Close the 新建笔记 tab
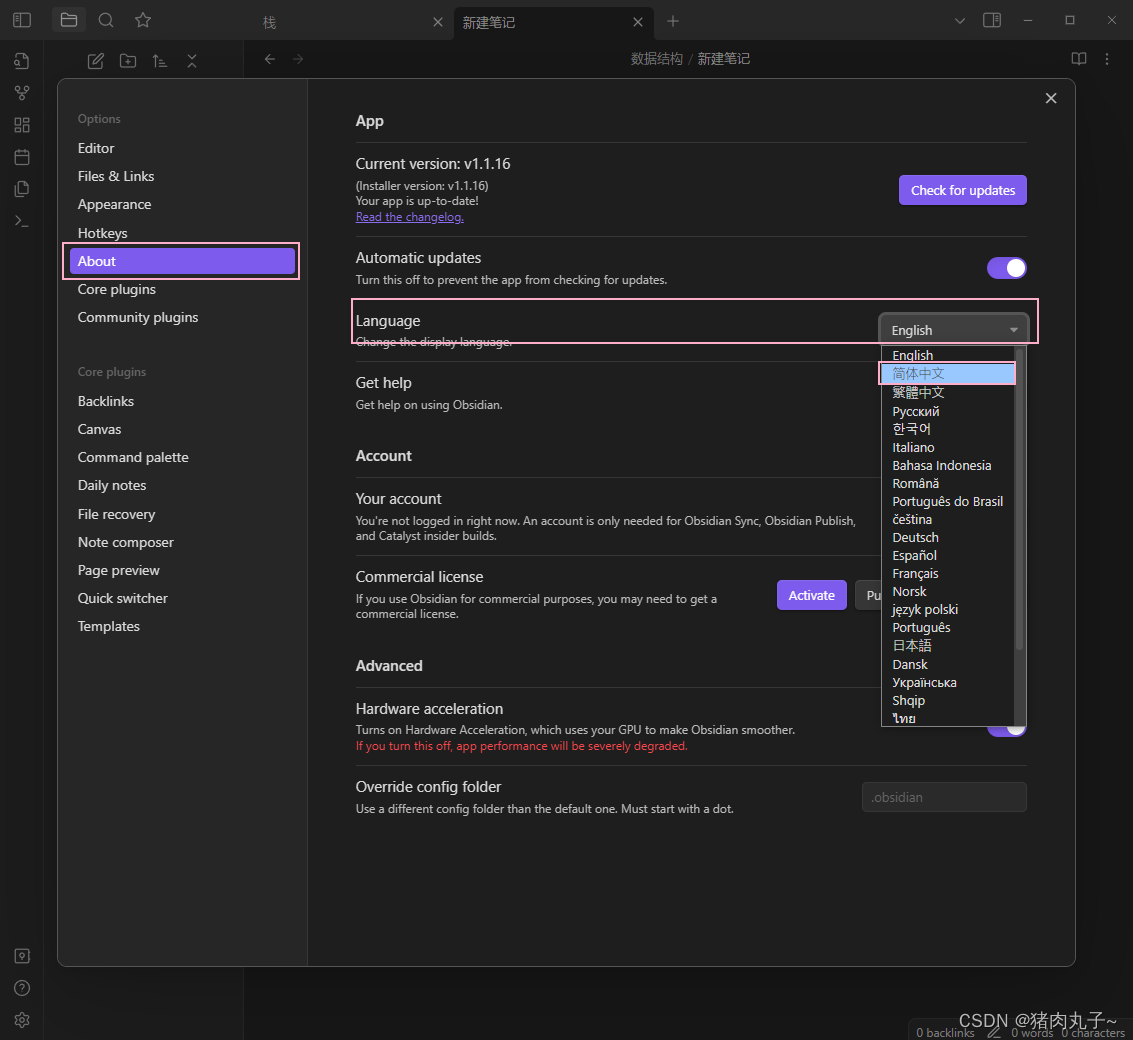This screenshot has width=1133, height=1040. tap(638, 22)
